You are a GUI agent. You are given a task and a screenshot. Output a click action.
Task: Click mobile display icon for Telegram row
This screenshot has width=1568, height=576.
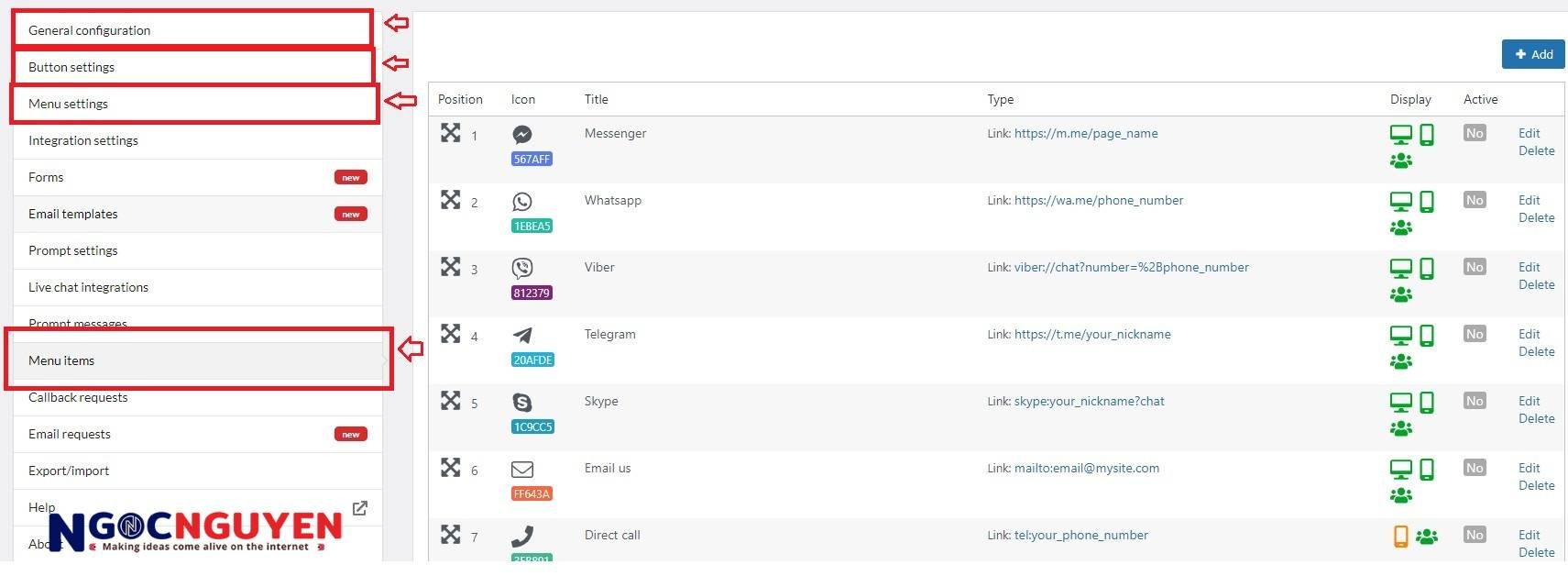(x=1427, y=336)
